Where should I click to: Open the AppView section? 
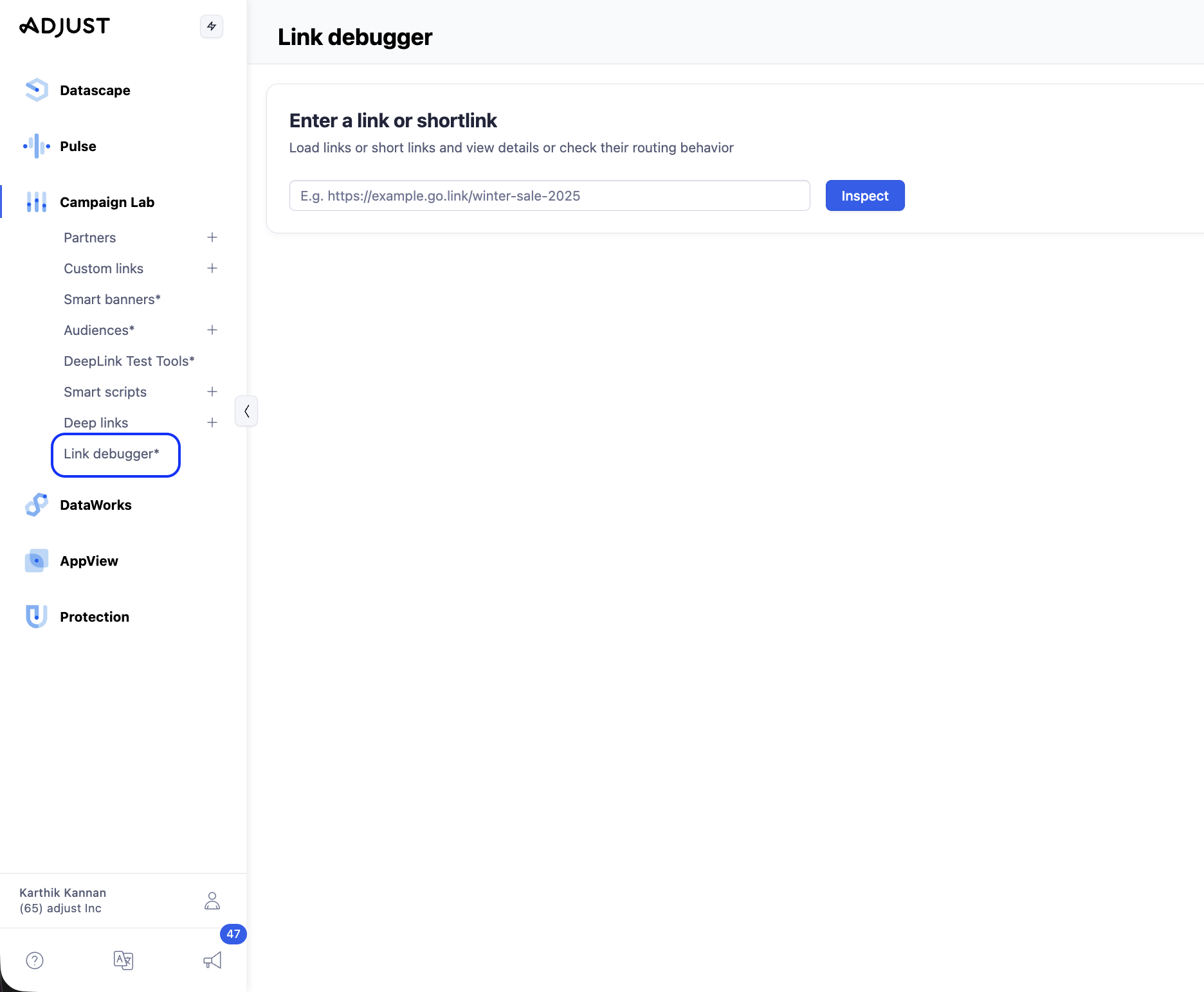click(x=89, y=561)
